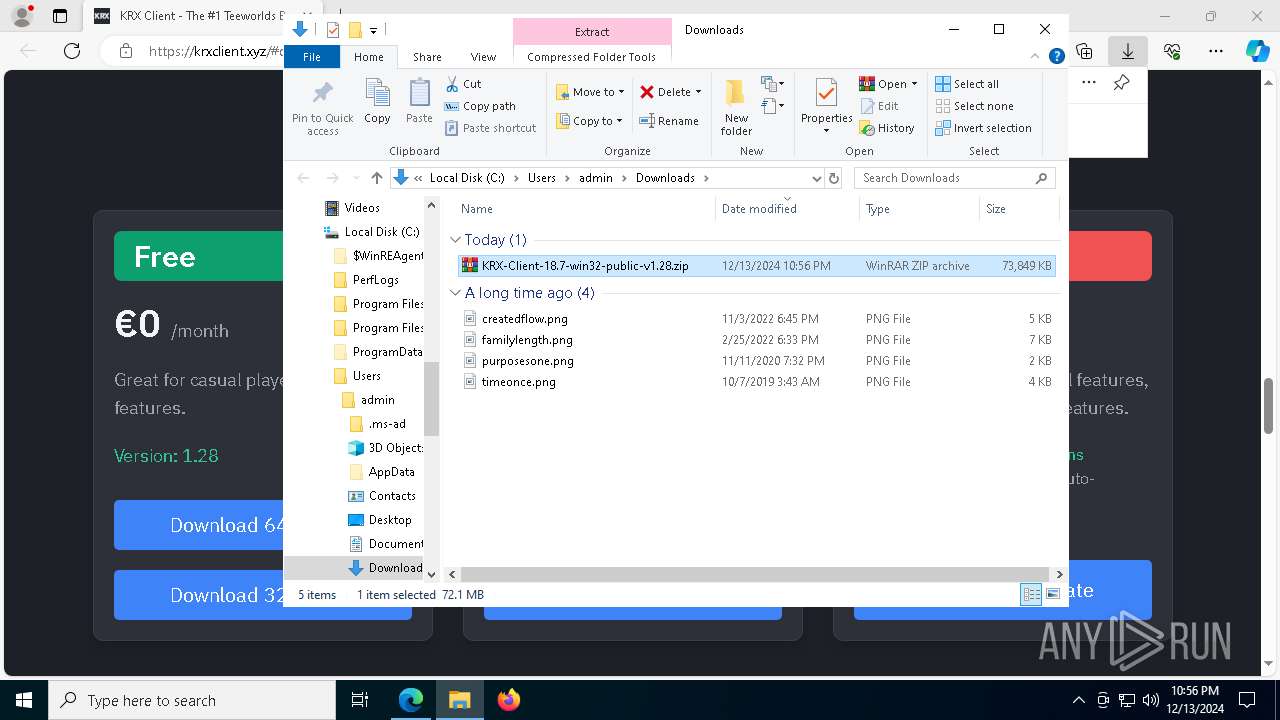Click Pin to Quick access icon

(322, 107)
